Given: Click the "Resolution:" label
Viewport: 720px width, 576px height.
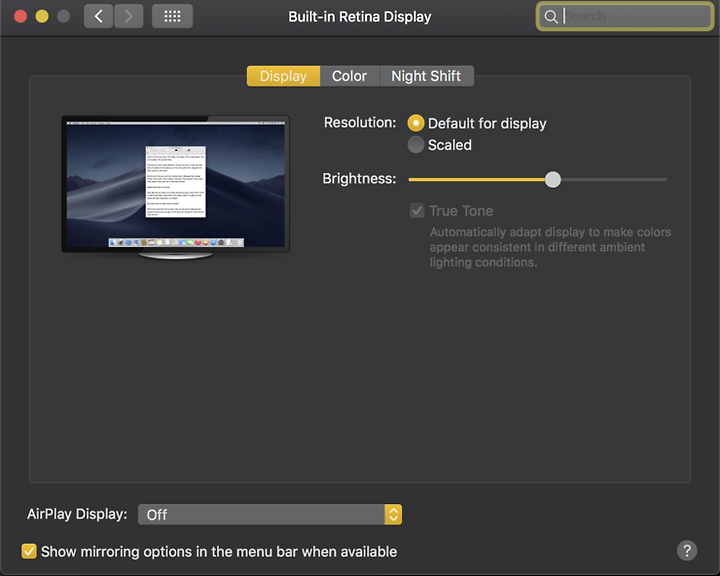Looking at the screenshot, I should point(360,123).
